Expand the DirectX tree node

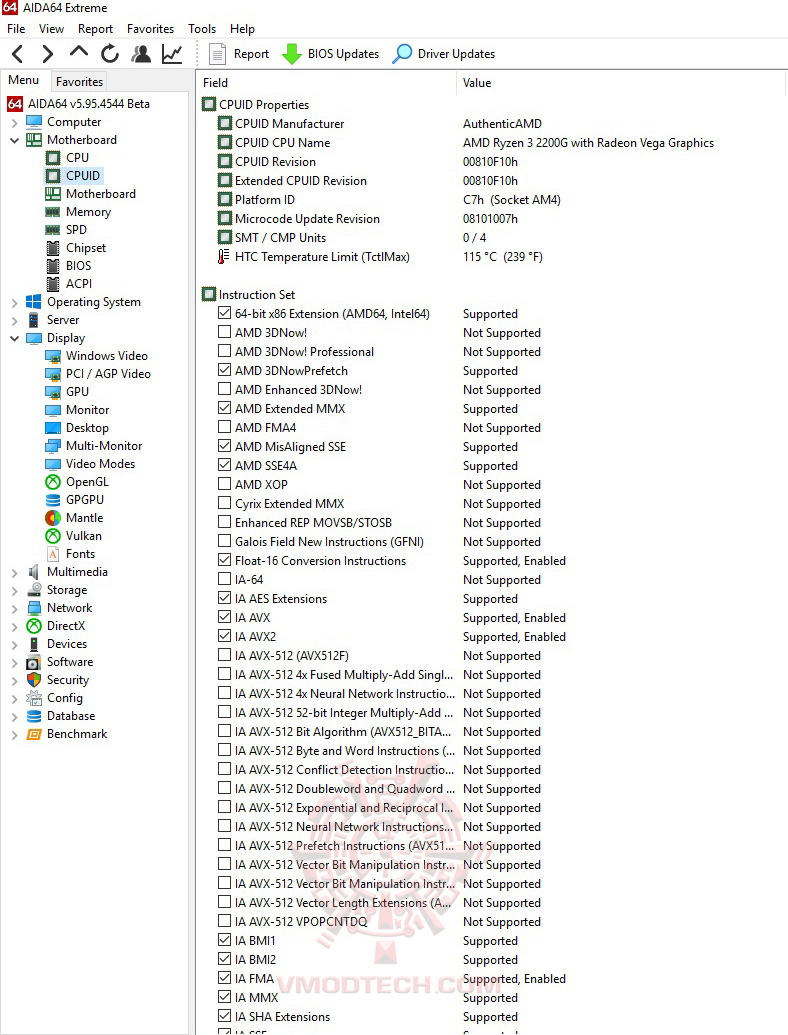(15, 626)
